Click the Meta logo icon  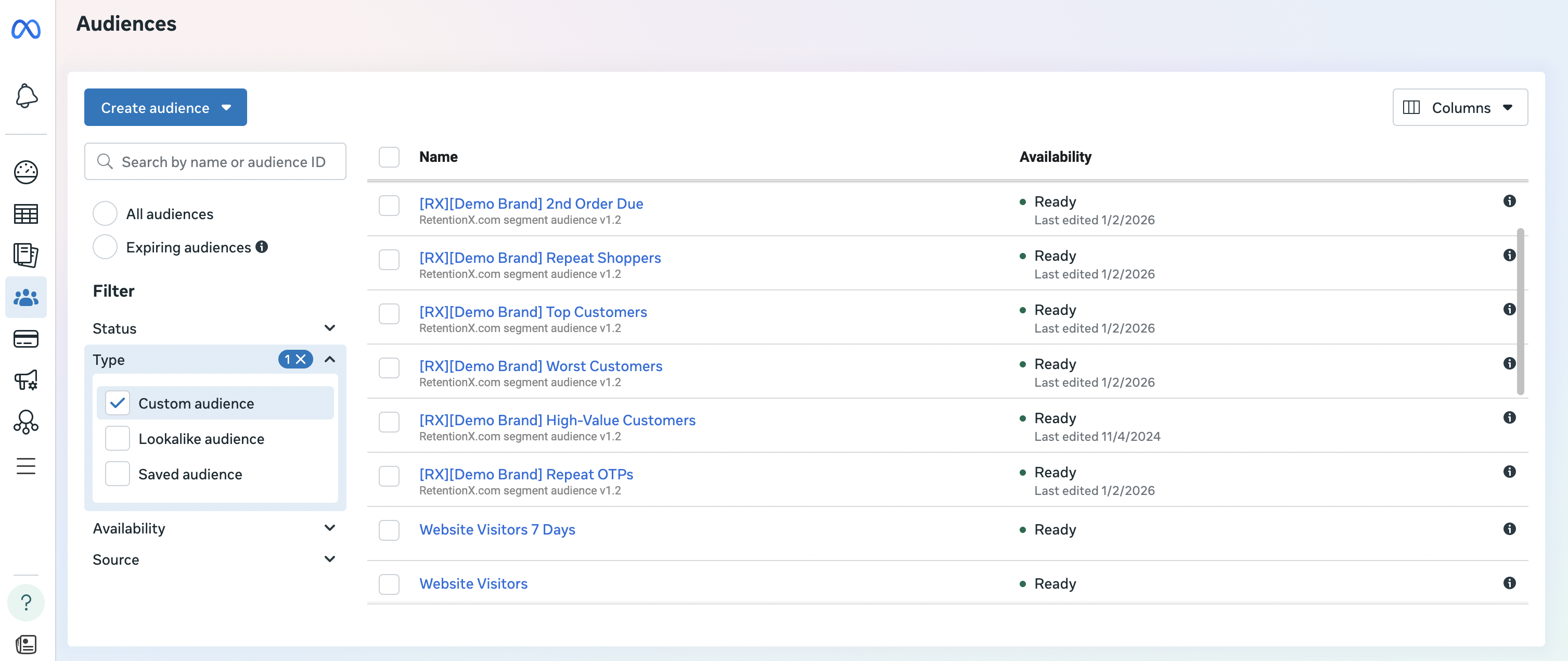25,29
